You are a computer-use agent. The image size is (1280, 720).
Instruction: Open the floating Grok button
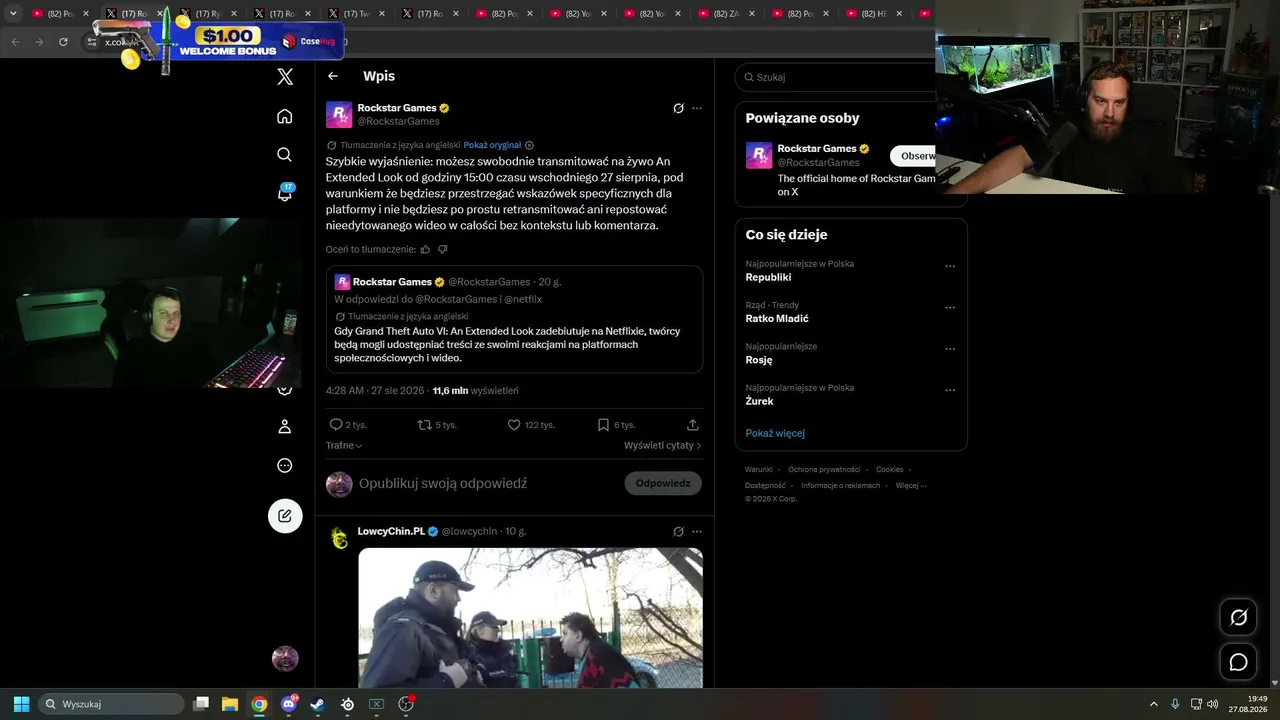[1238, 617]
